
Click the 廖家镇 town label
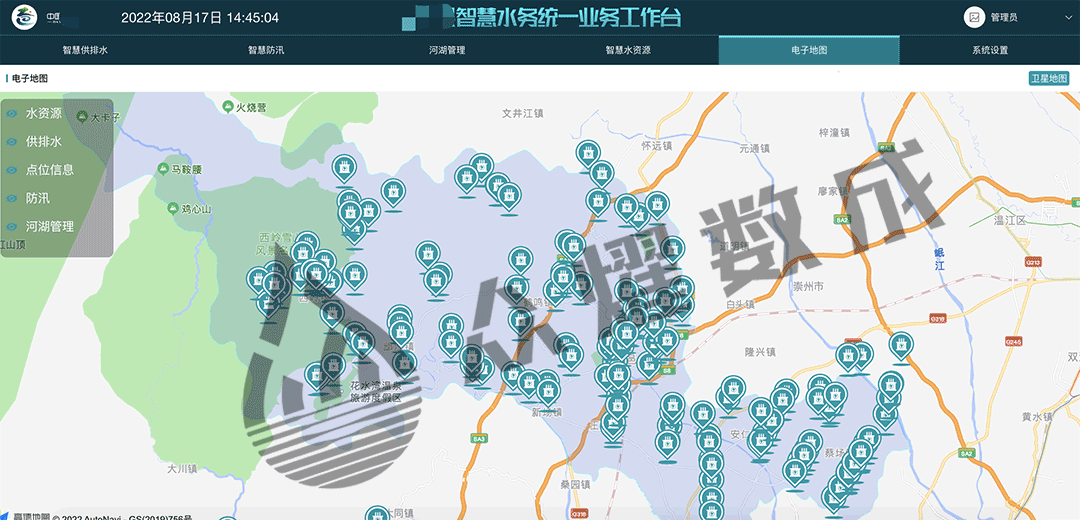point(832,191)
